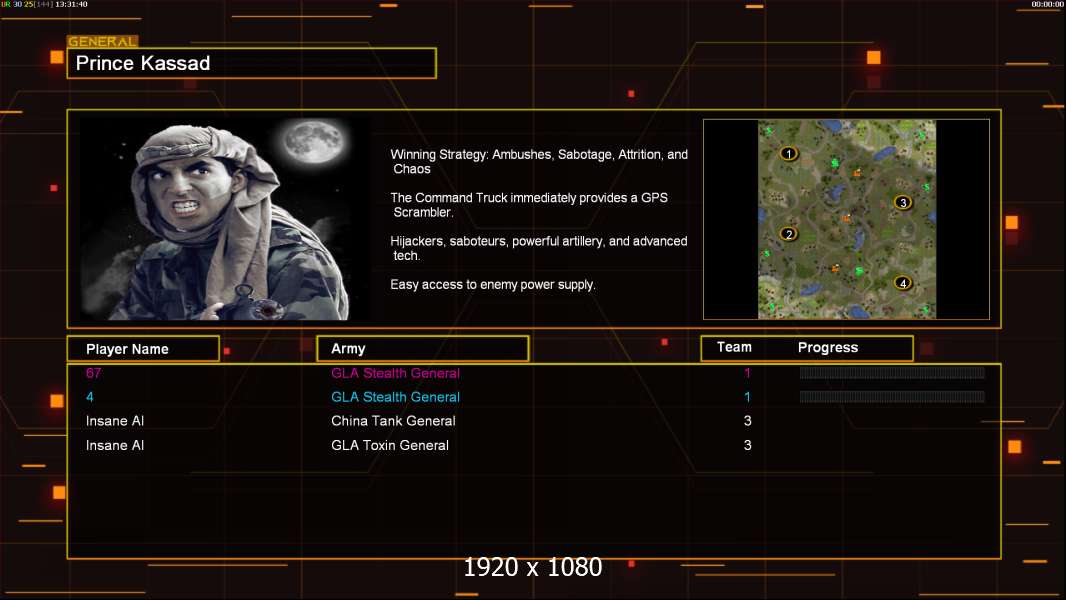Image resolution: width=1066 pixels, height=600 pixels.
Task: Click the Player Name column header
Action: pyautogui.click(x=143, y=349)
